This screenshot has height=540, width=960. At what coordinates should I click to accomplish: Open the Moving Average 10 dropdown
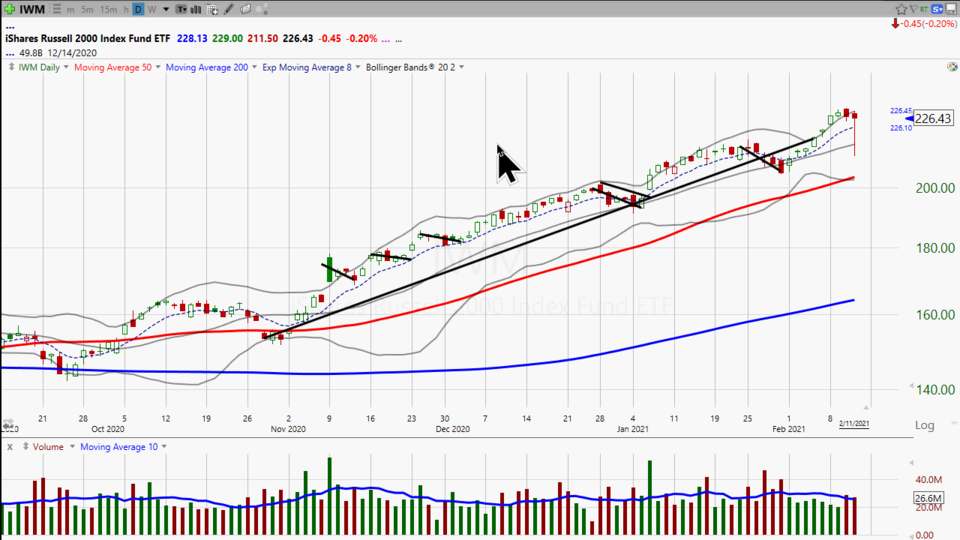[x=163, y=447]
